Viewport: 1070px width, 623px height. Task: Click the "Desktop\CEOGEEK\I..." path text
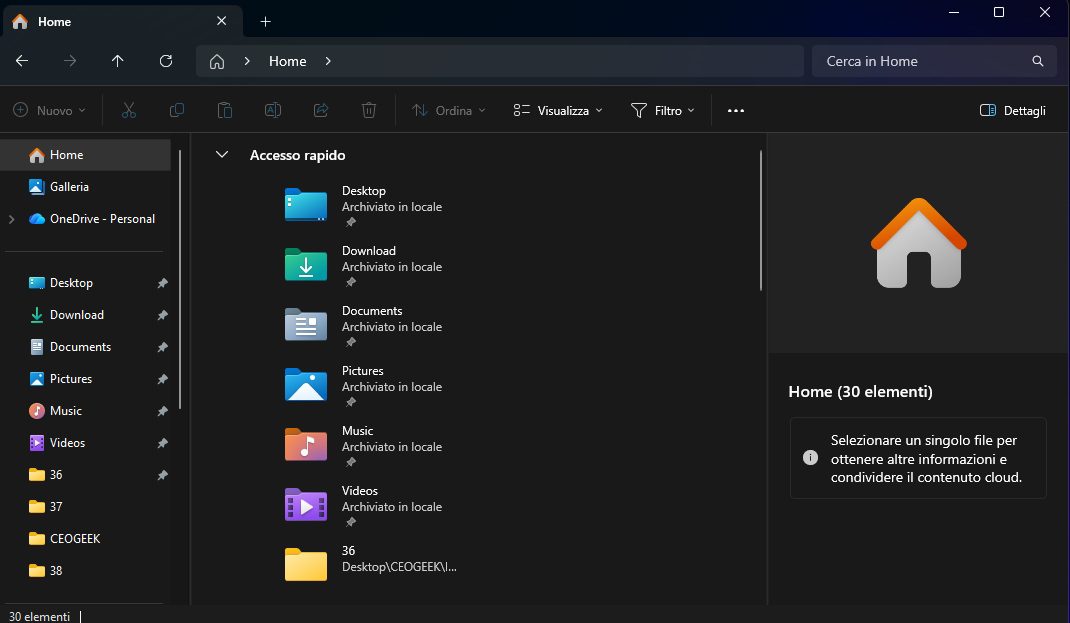(399, 567)
